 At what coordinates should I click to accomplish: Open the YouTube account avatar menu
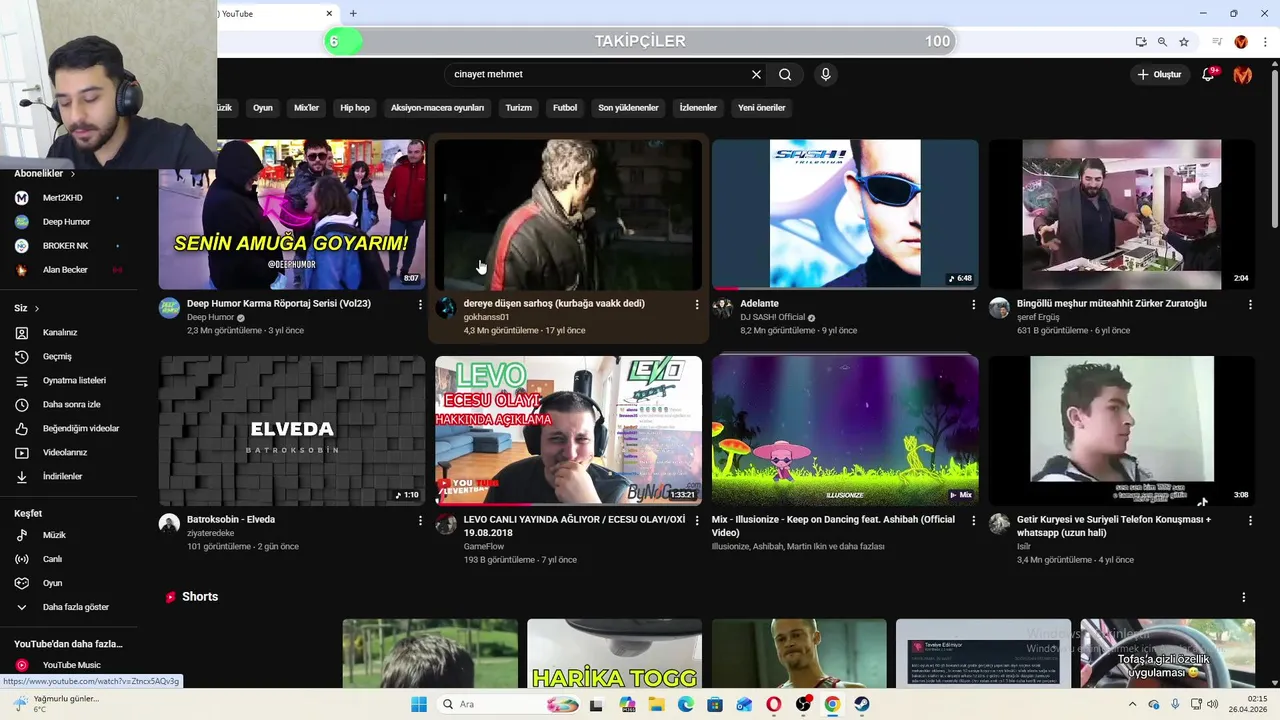click(x=1243, y=74)
